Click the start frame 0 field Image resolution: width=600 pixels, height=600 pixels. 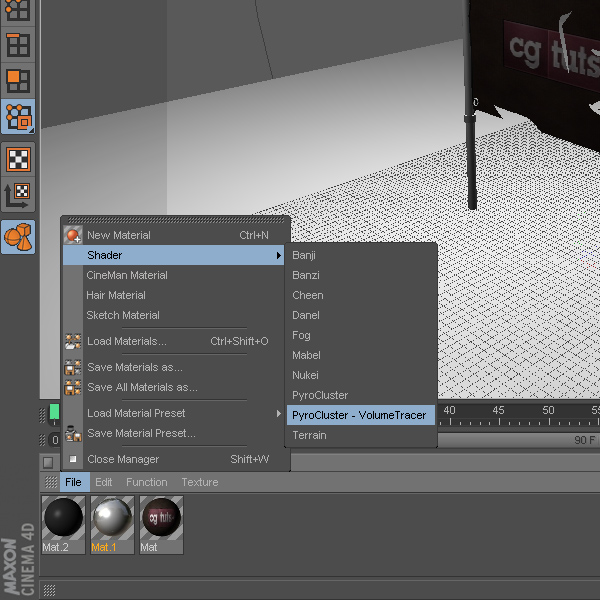tap(55, 440)
